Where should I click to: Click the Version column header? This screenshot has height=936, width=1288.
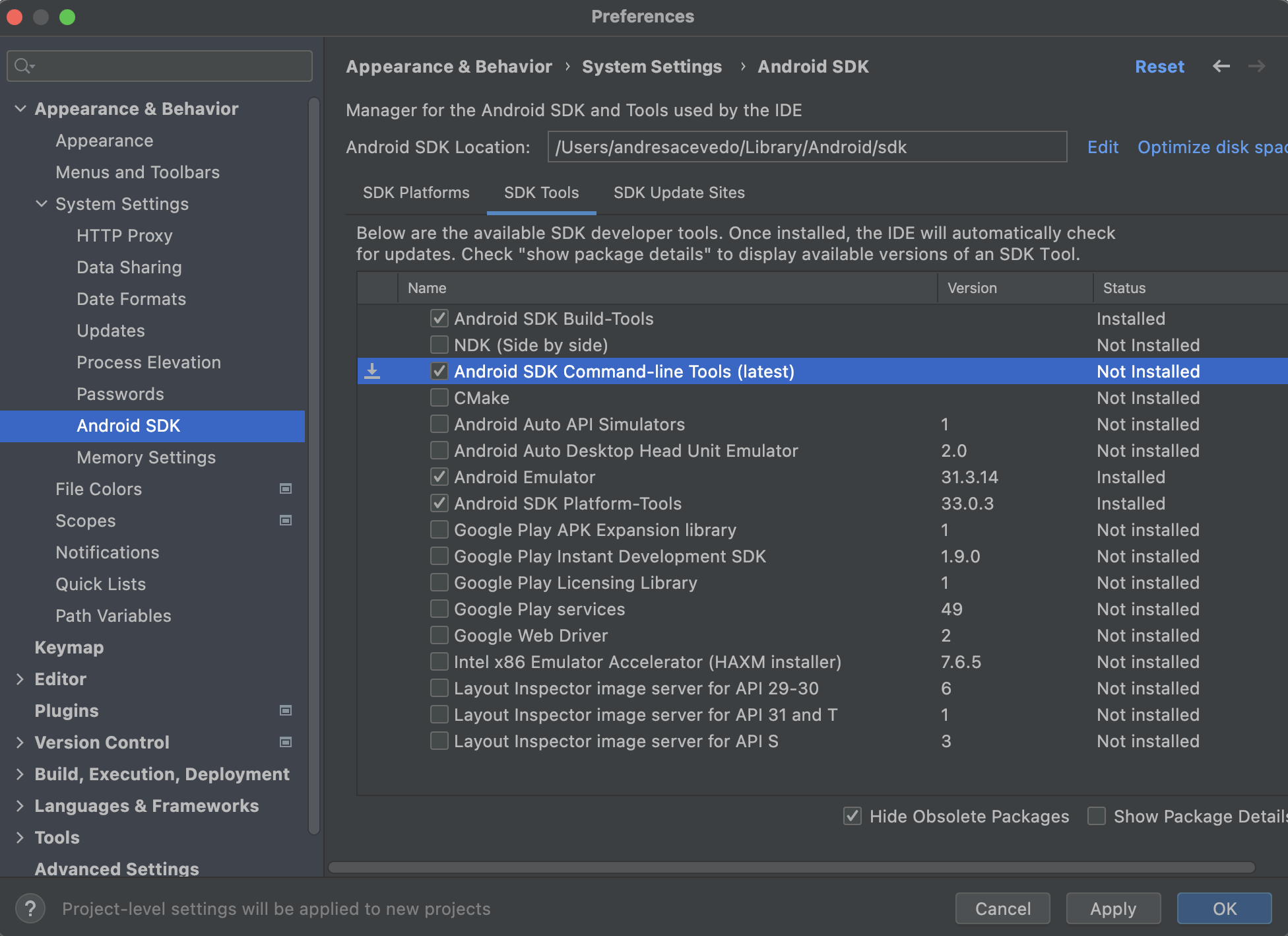[1015, 288]
